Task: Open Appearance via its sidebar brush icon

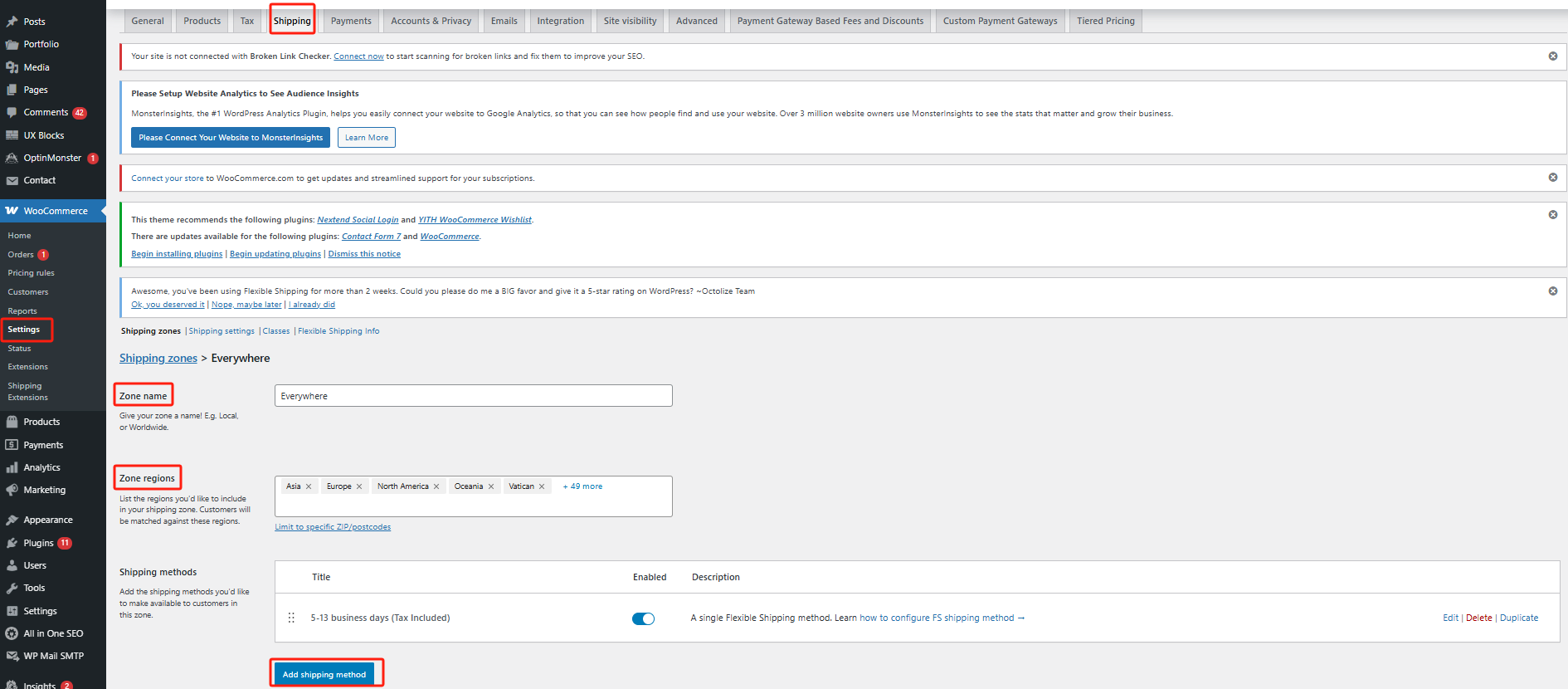Action: tap(12, 520)
